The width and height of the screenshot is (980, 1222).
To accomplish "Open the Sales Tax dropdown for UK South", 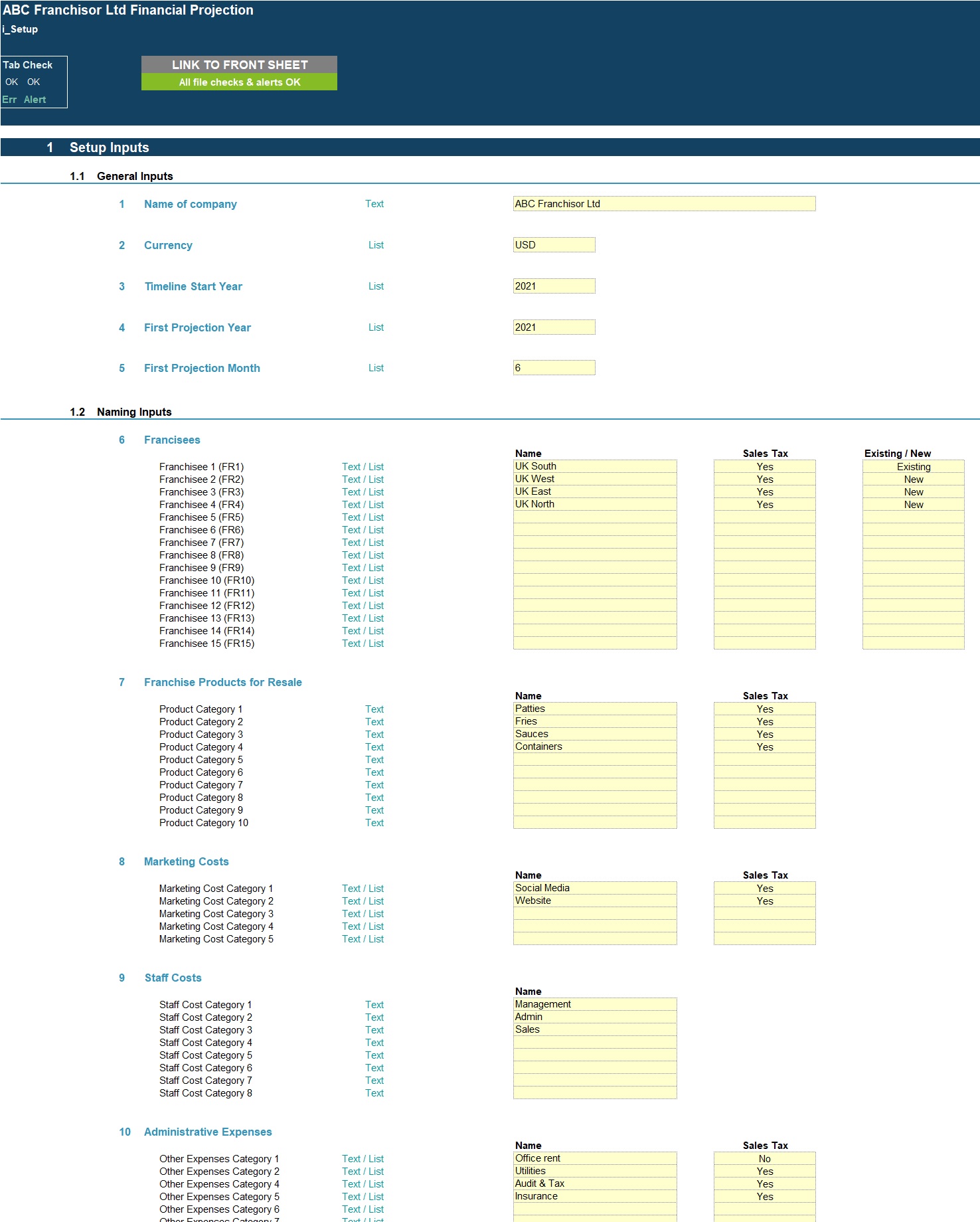I will (x=764, y=466).
